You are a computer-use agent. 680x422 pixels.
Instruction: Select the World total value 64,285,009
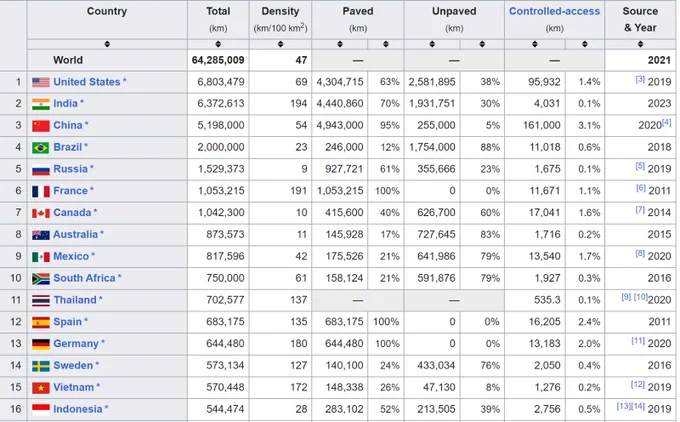[218, 60]
